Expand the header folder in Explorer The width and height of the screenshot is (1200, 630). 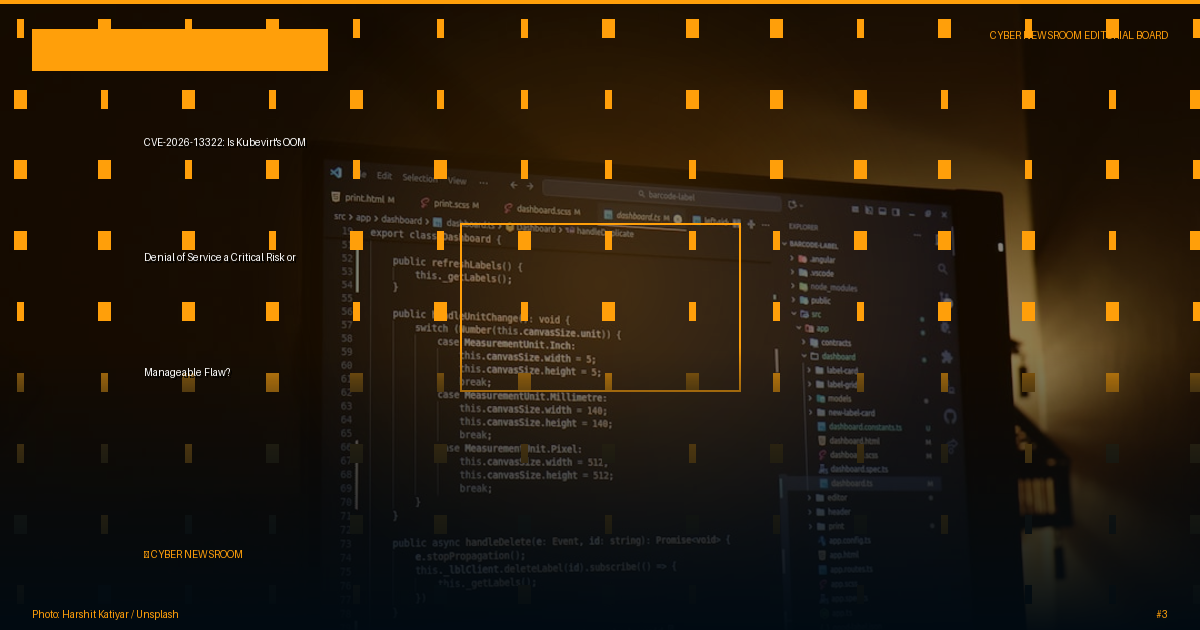[x=830, y=512]
